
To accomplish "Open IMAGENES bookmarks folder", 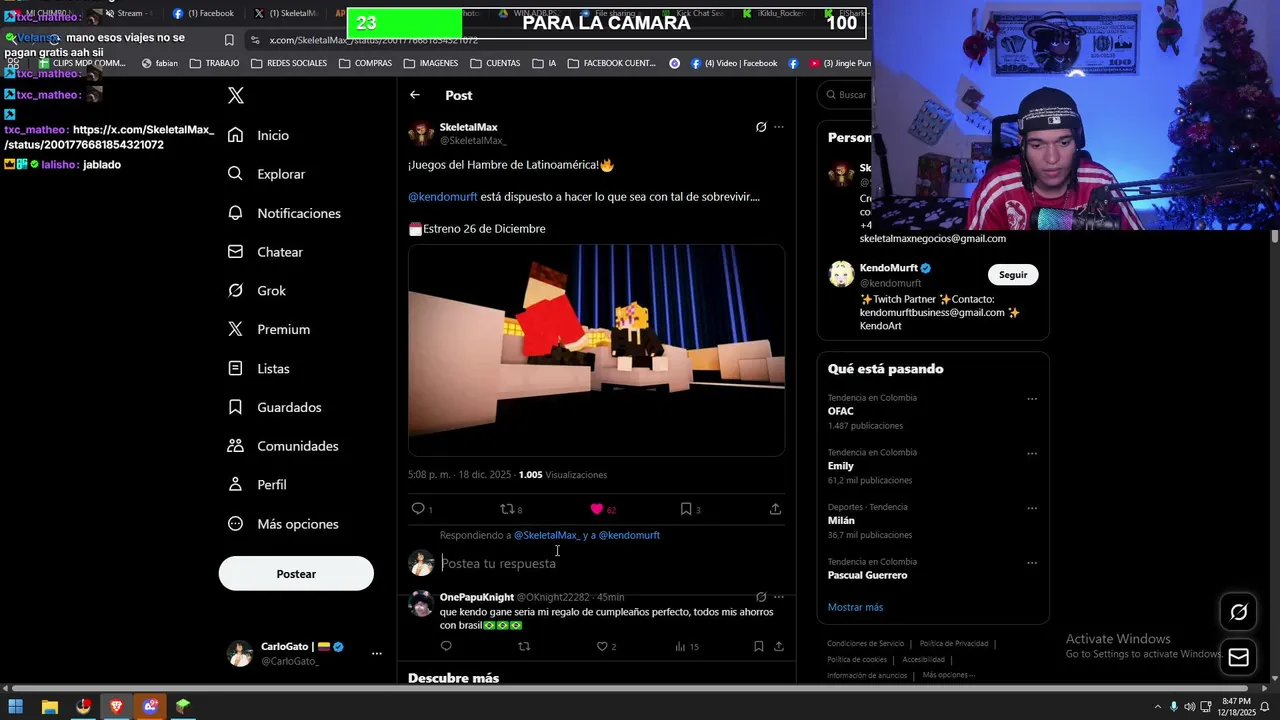I will 431,63.
